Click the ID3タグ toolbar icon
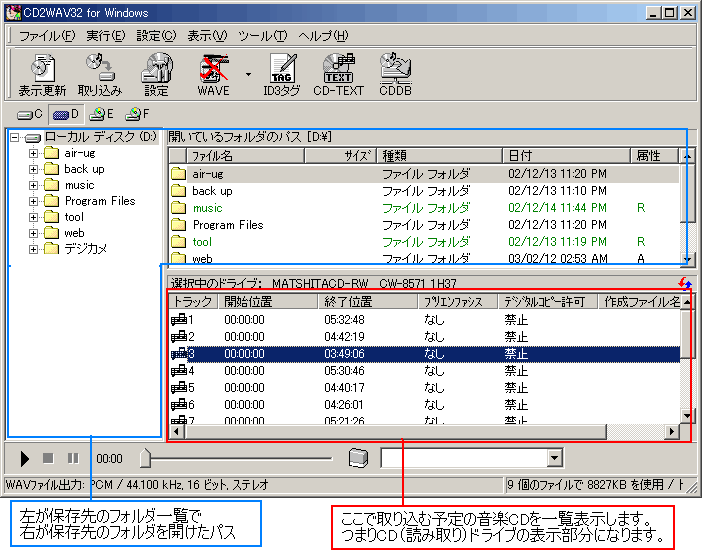702x555 pixels. (x=282, y=74)
